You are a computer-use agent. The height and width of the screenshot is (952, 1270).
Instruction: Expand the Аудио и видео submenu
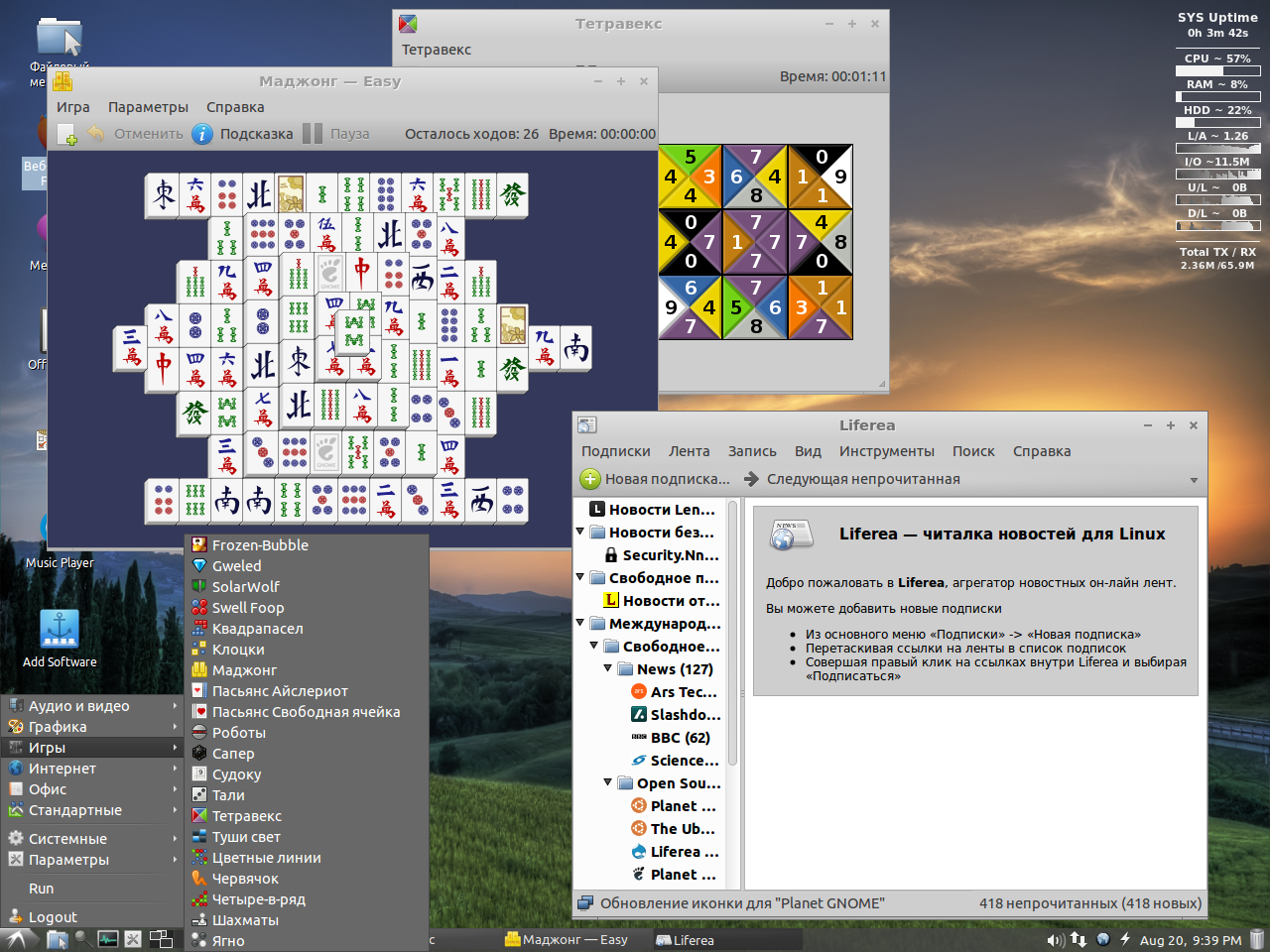92,706
